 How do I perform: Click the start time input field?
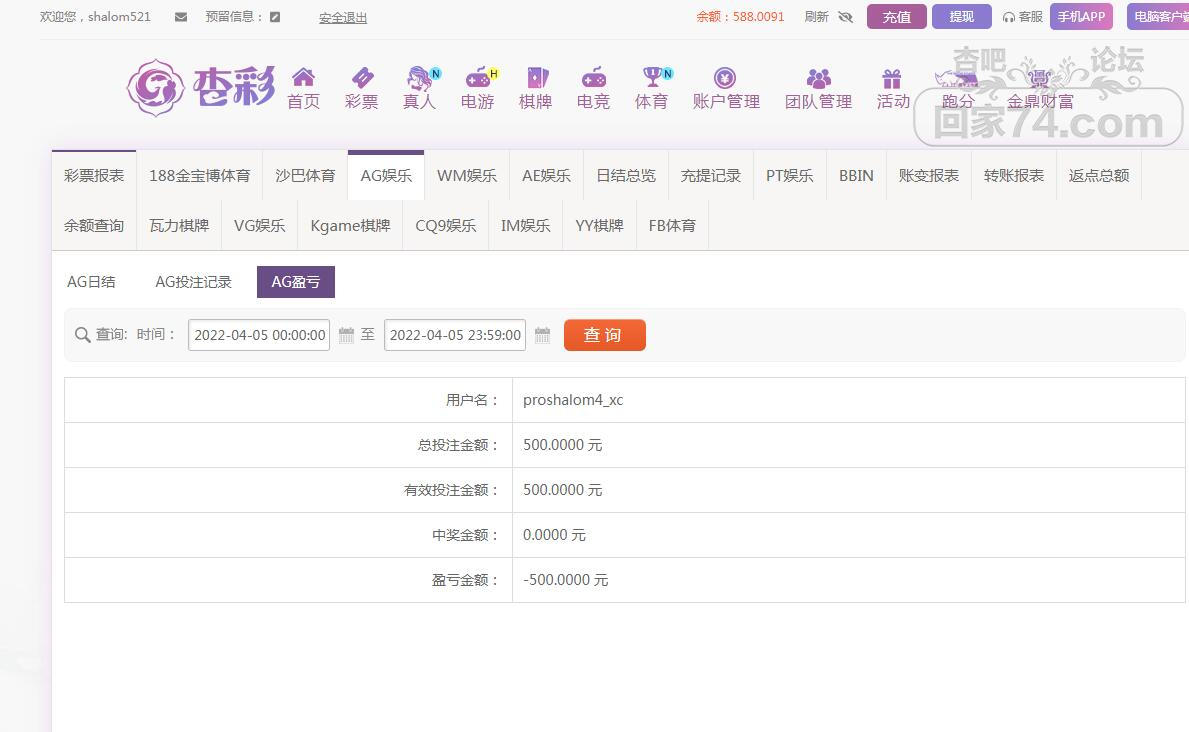(x=259, y=335)
